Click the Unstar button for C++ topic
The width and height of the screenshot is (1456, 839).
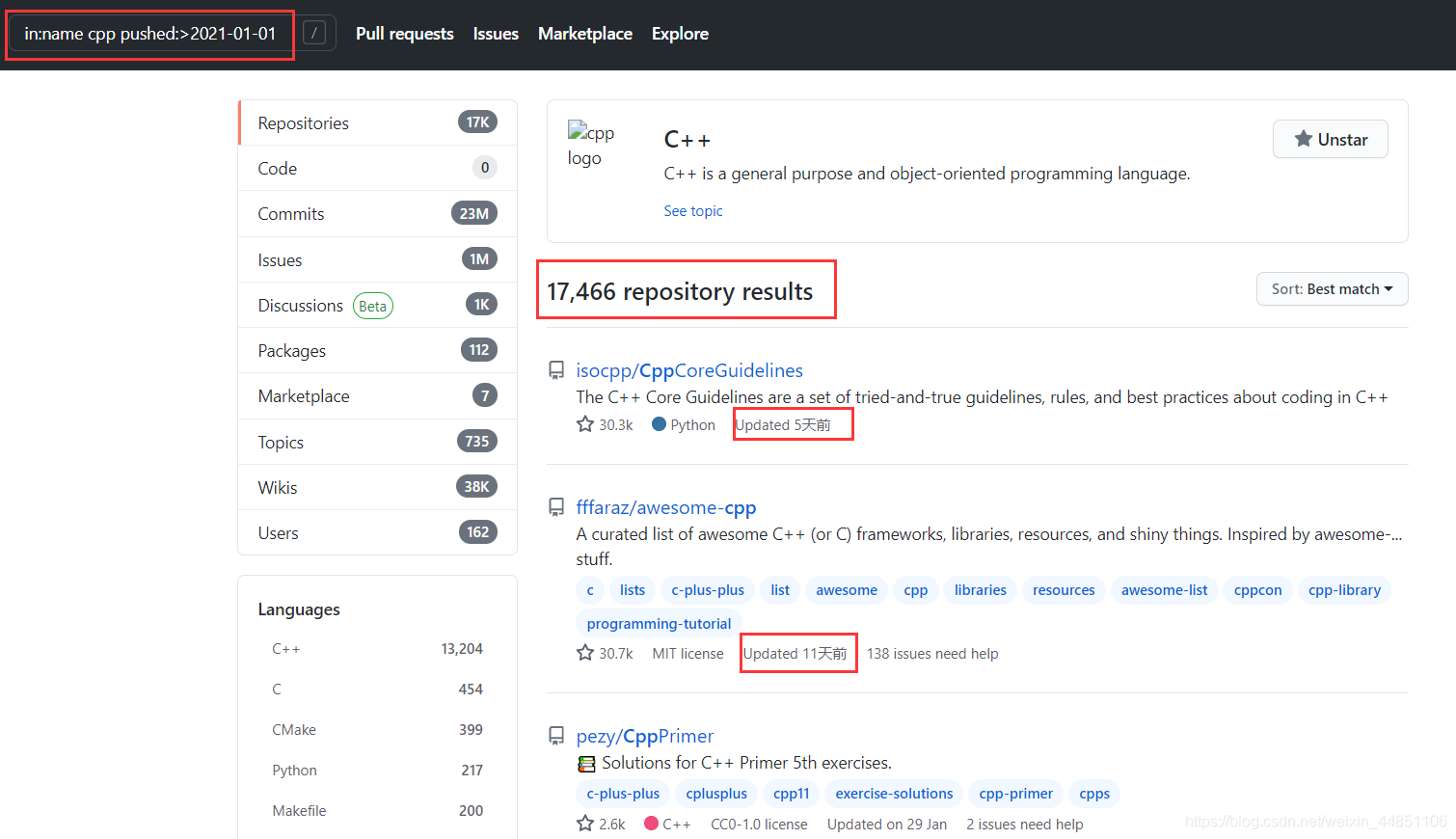(1331, 139)
